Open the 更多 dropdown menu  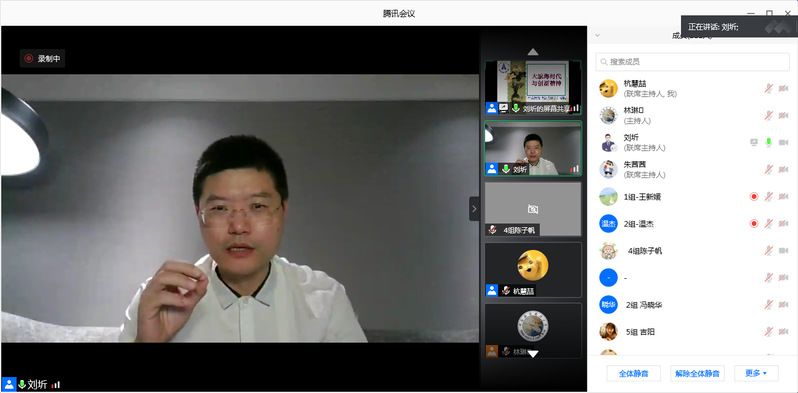756,373
